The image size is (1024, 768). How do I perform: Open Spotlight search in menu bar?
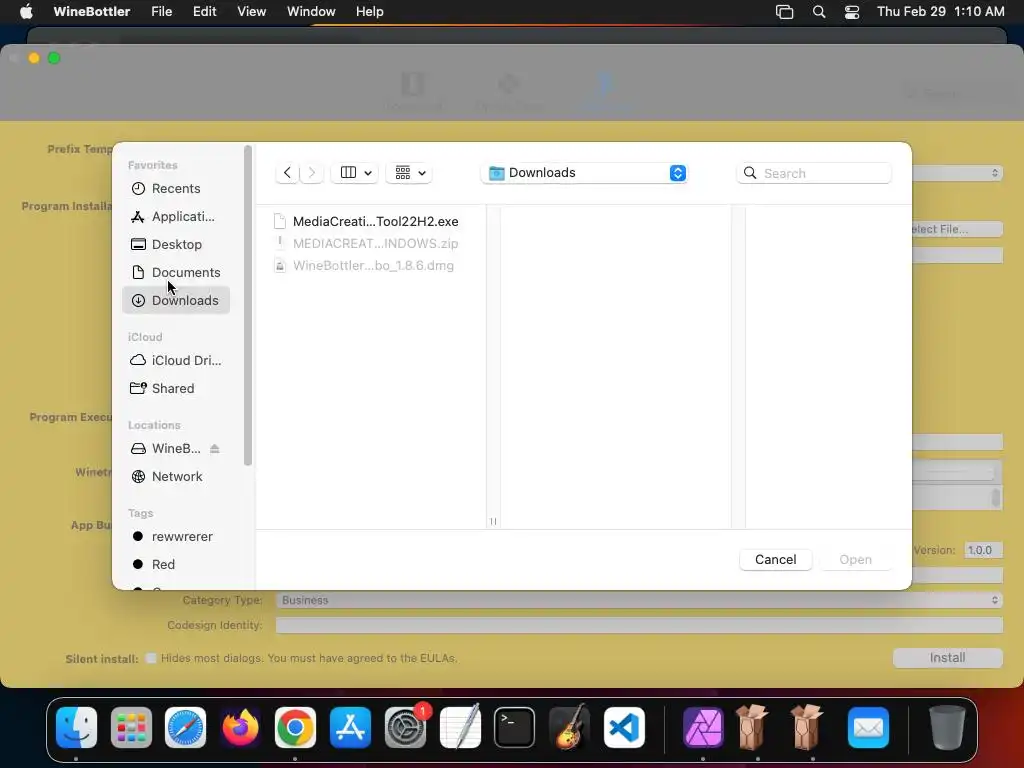[819, 12]
